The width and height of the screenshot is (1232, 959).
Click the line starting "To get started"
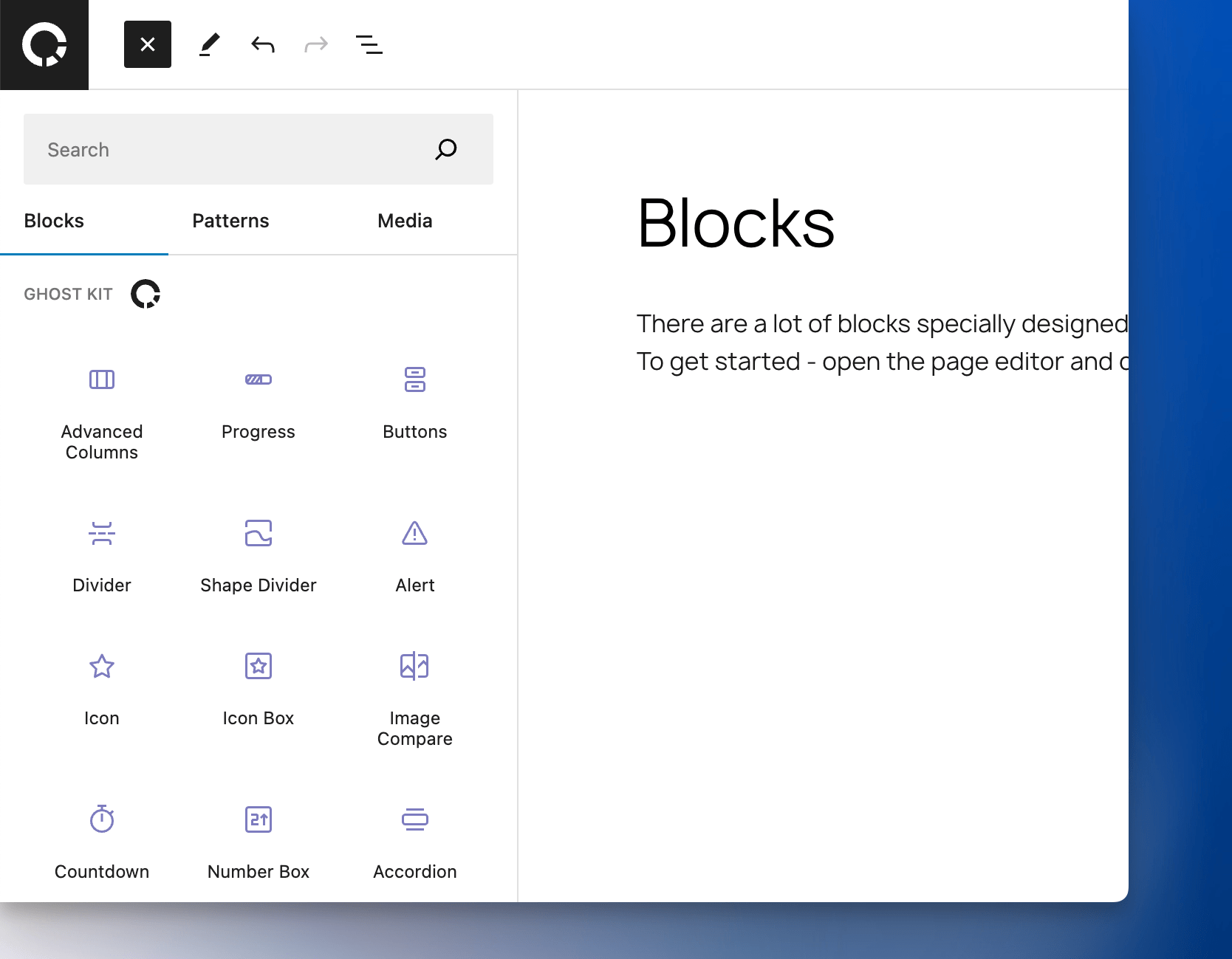(x=882, y=362)
